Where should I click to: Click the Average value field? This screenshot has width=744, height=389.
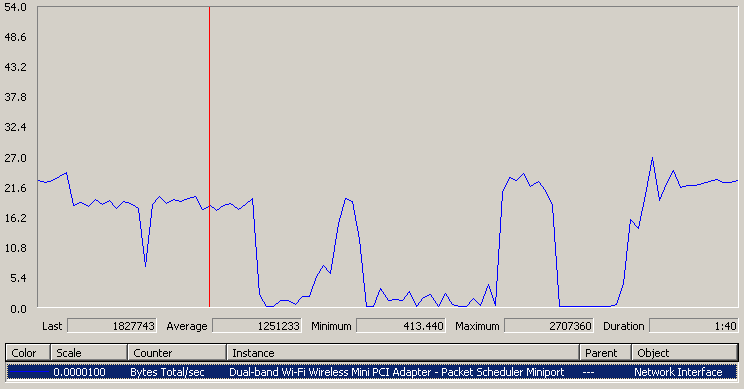pos(257,326)
